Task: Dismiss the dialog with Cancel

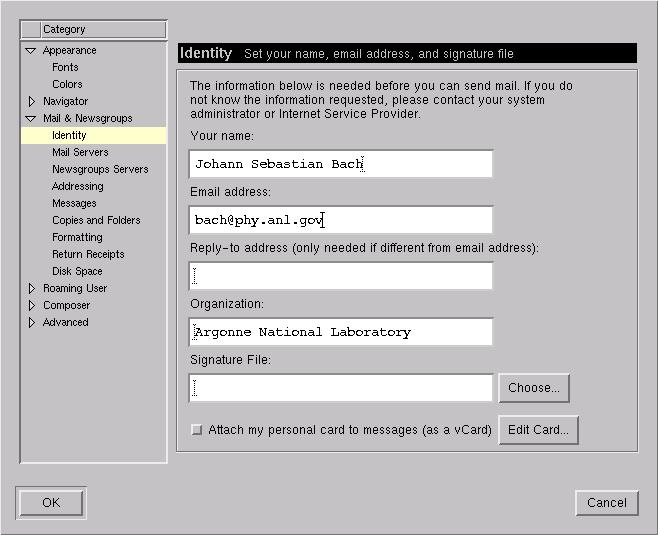Action: (x=607, y=503)
